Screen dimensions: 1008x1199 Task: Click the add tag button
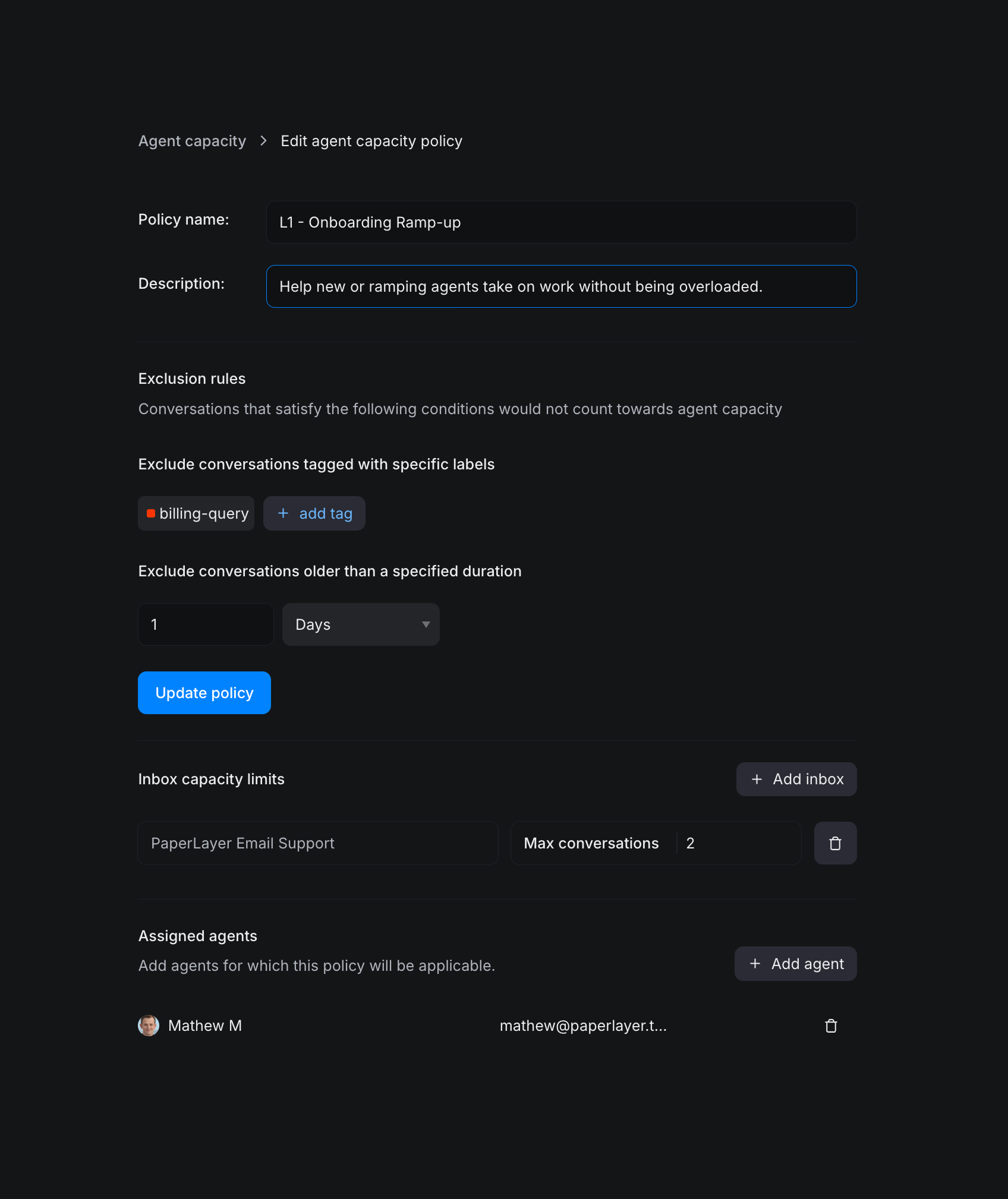(314, 513)
